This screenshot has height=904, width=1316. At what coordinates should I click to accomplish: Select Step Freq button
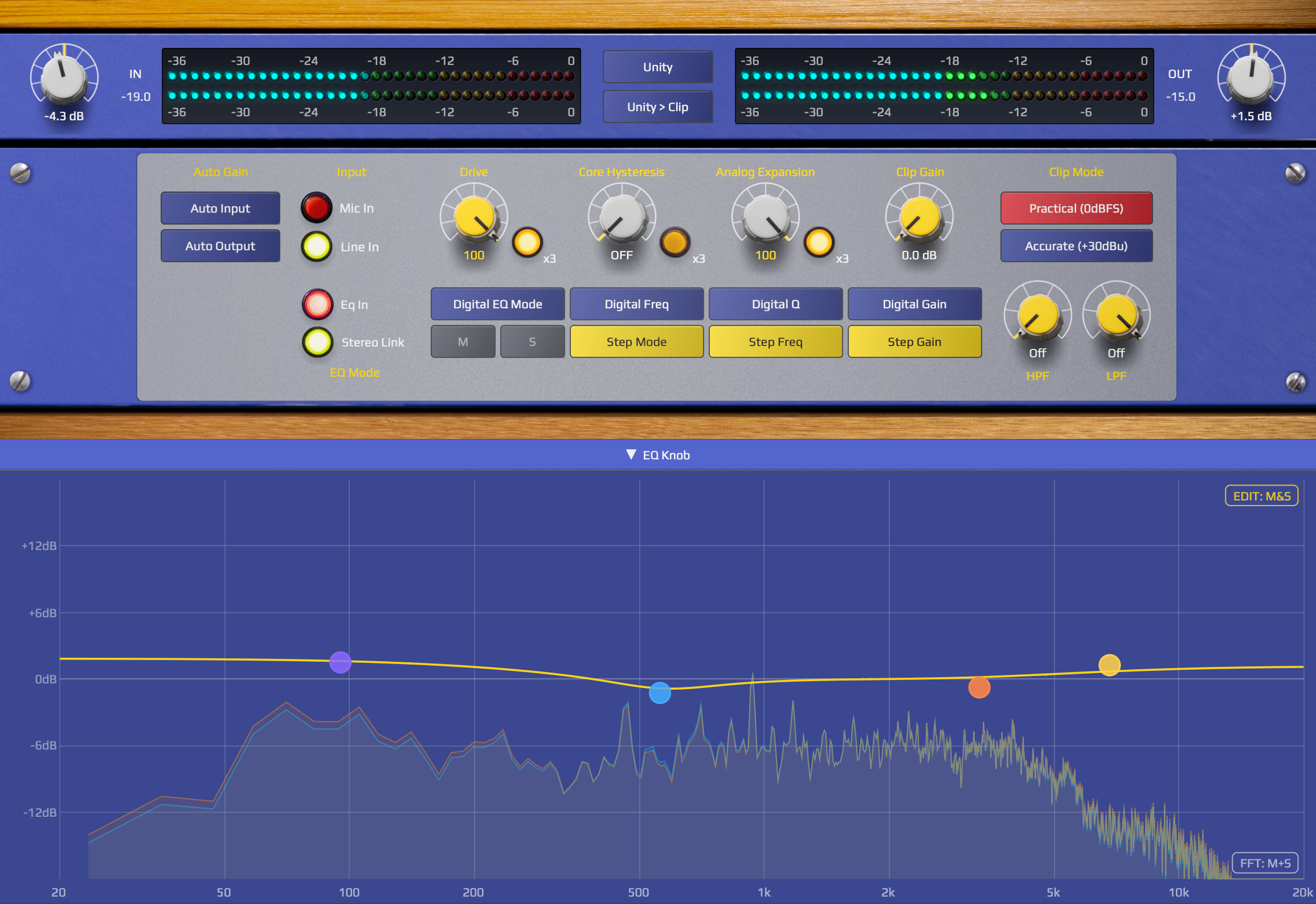(776, 342)
